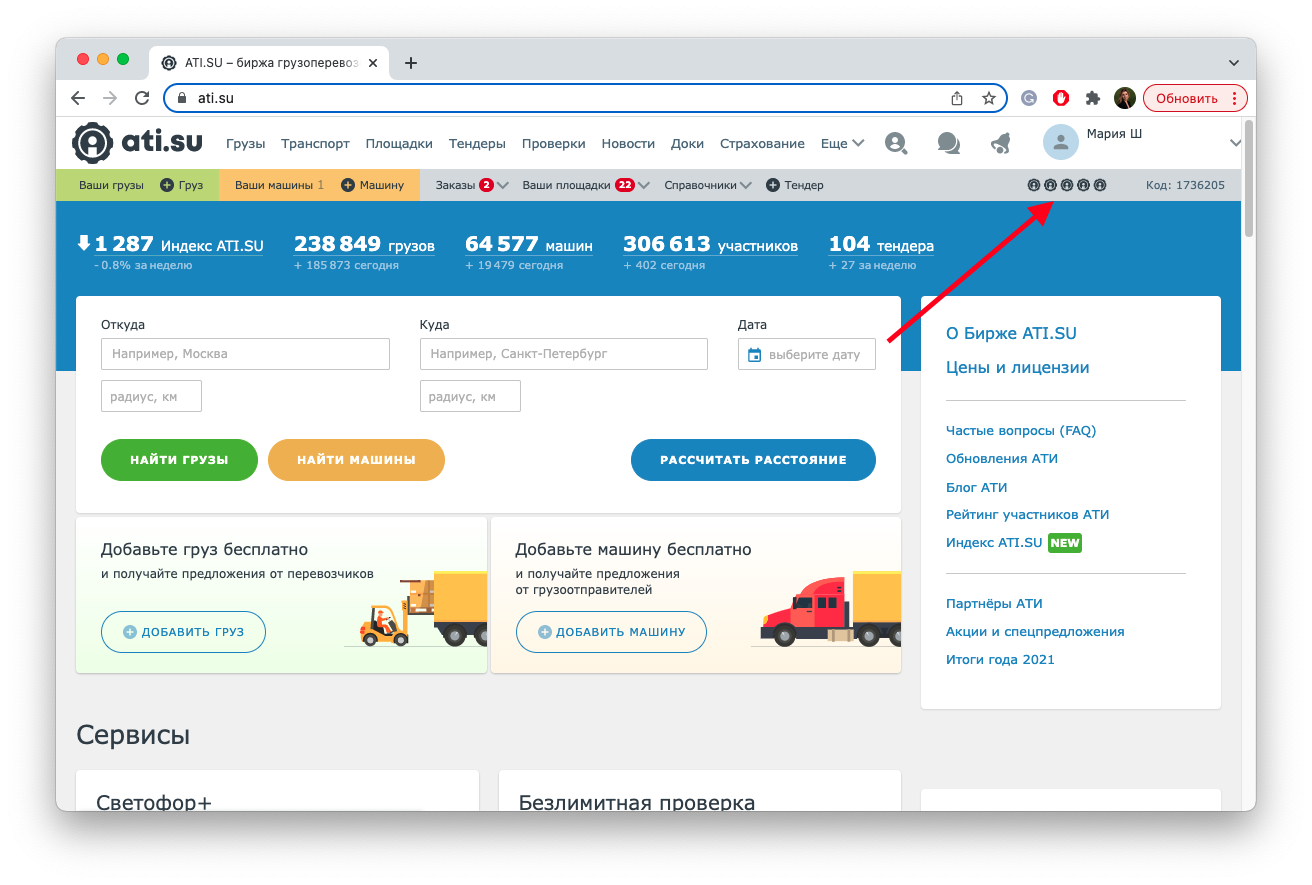The image size is (1312, 885).
Task: Open the Индекс ATI.SU NEW link
Action: (1014, 543)
